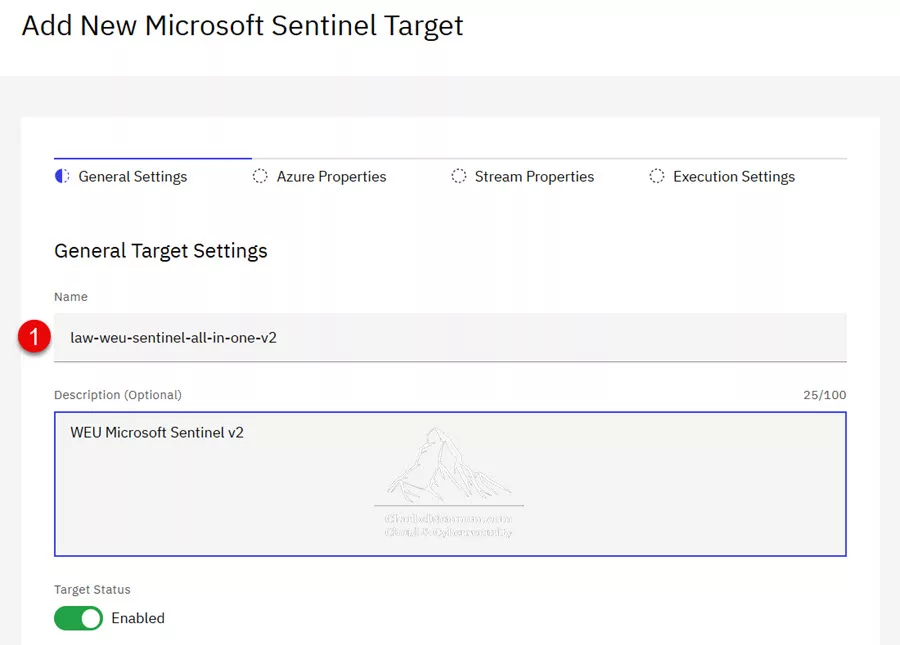Click inside the Description text area
Viewport: 900px width, 645px height.
[450, 484]
